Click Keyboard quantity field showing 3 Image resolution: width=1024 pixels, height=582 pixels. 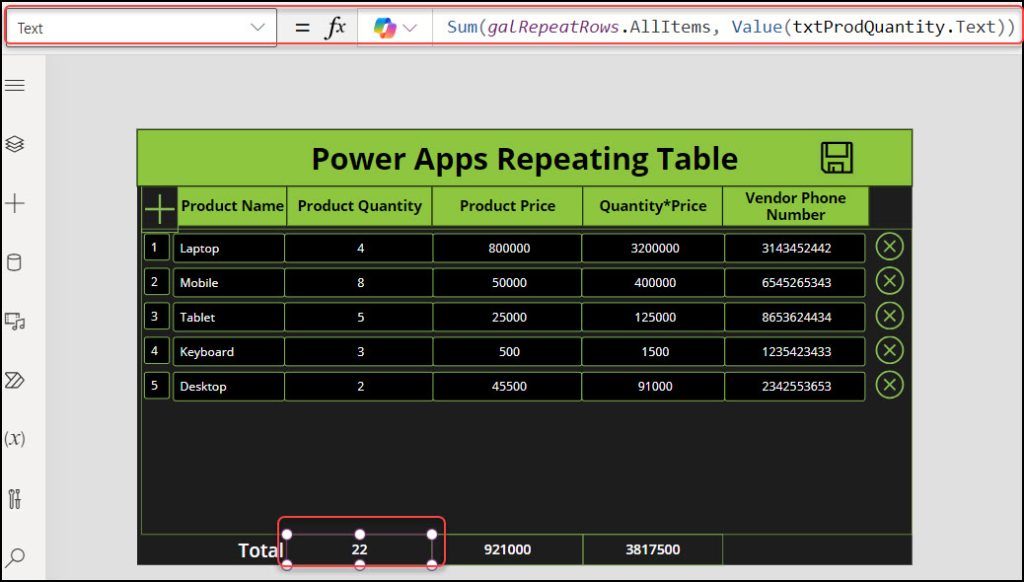[359, 351]
